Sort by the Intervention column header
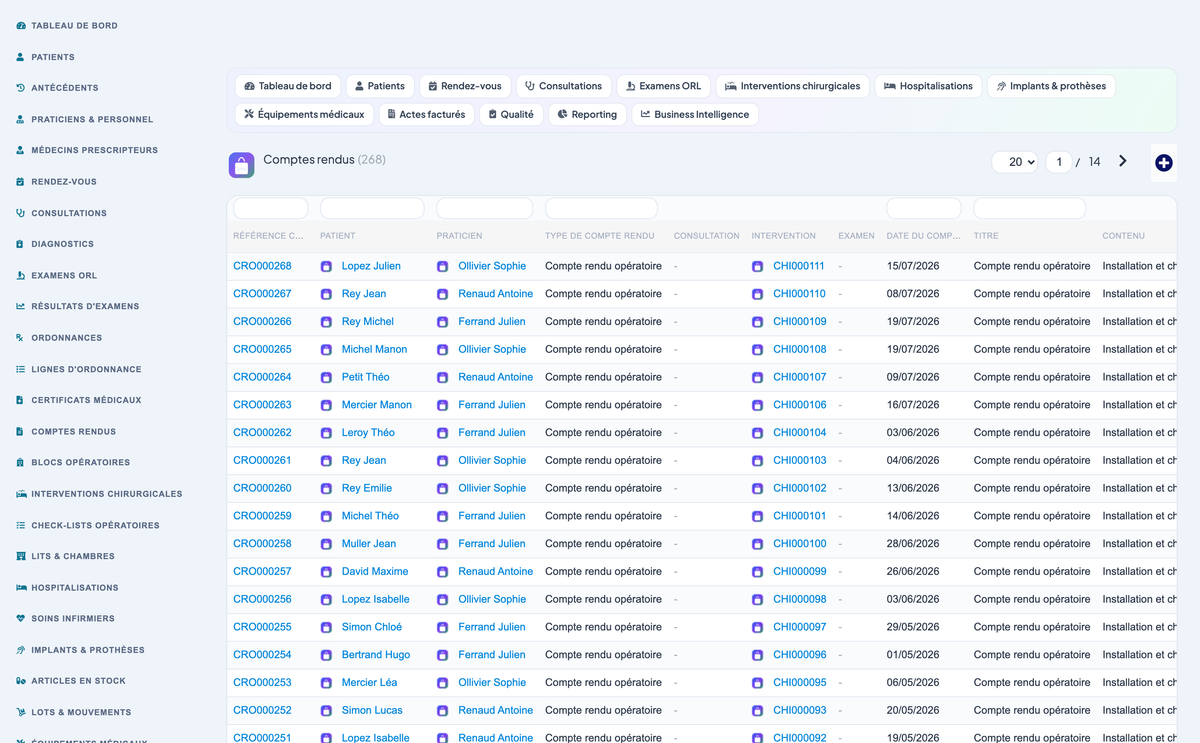 click(x=783, y=236)
